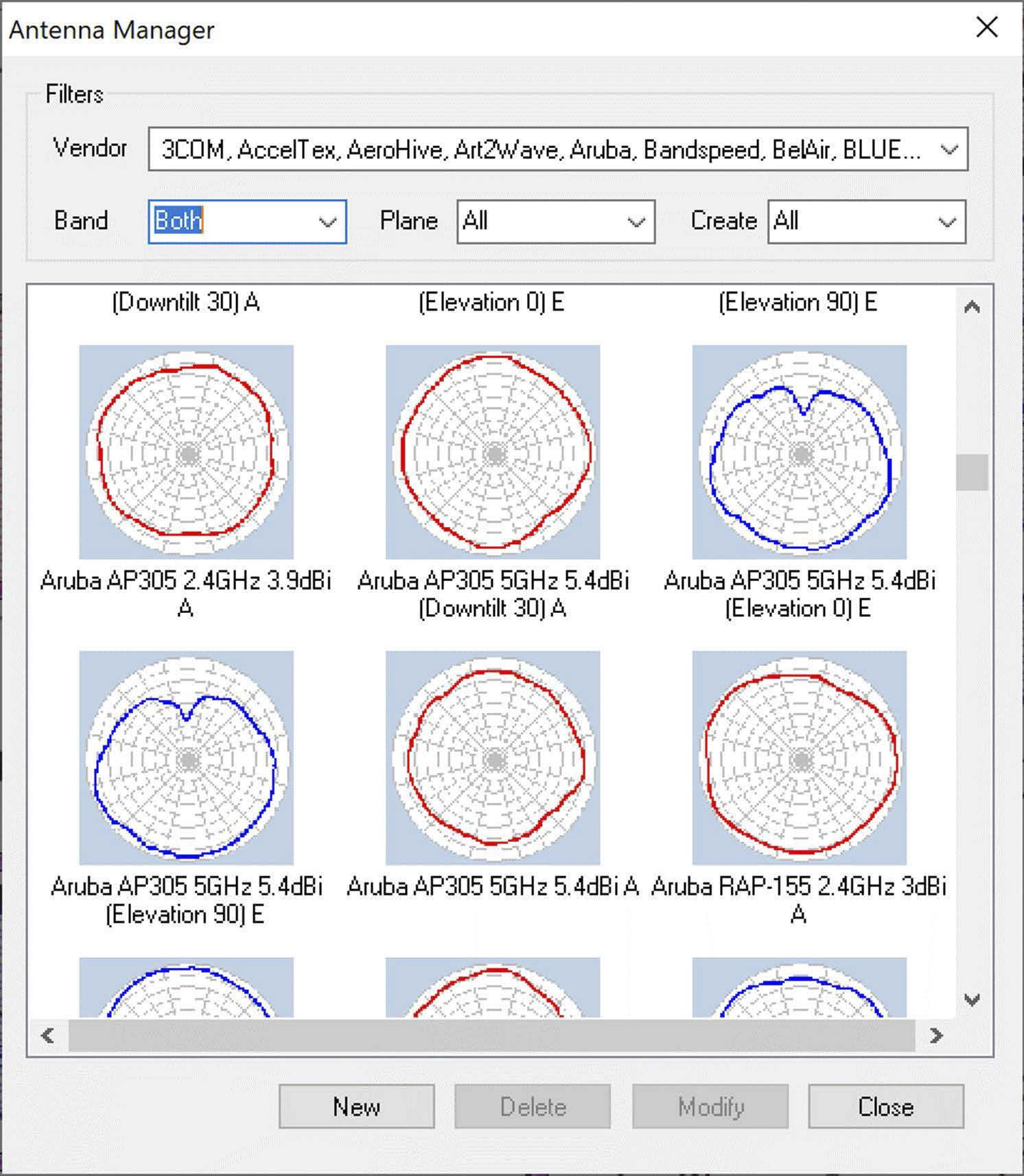The image size is (1024, 1176).
Task: Select the partially visible red pattern at bottom center
Action: tap(493, 987)
